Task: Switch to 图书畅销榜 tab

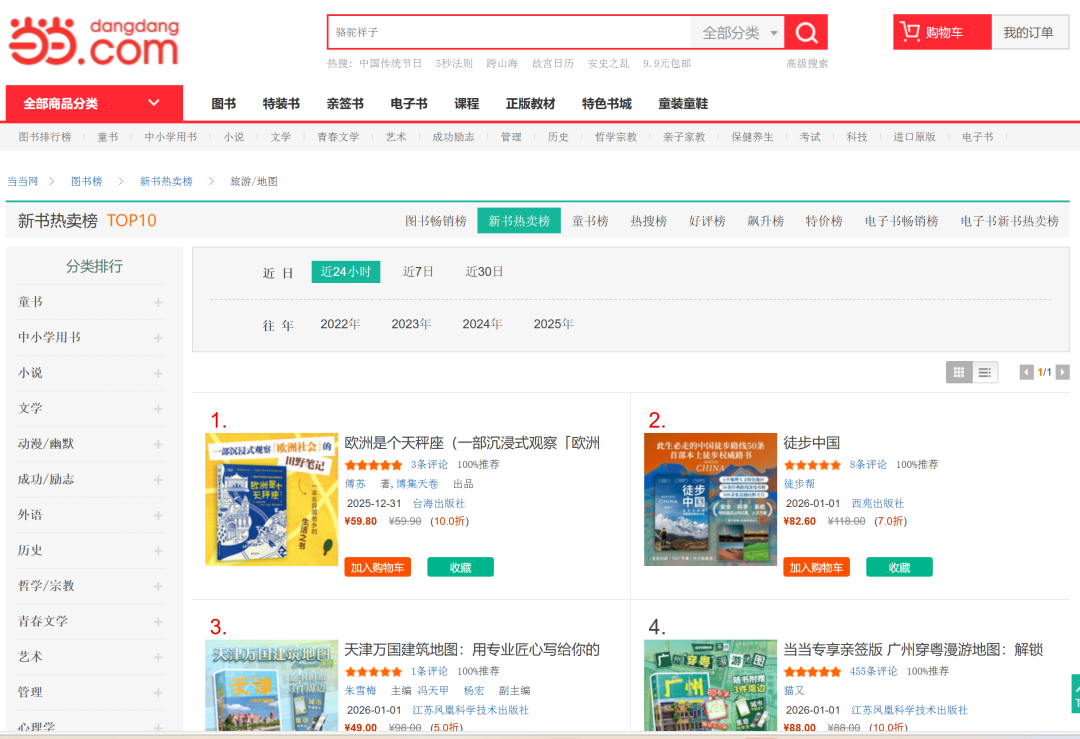Action: point(435,221)
